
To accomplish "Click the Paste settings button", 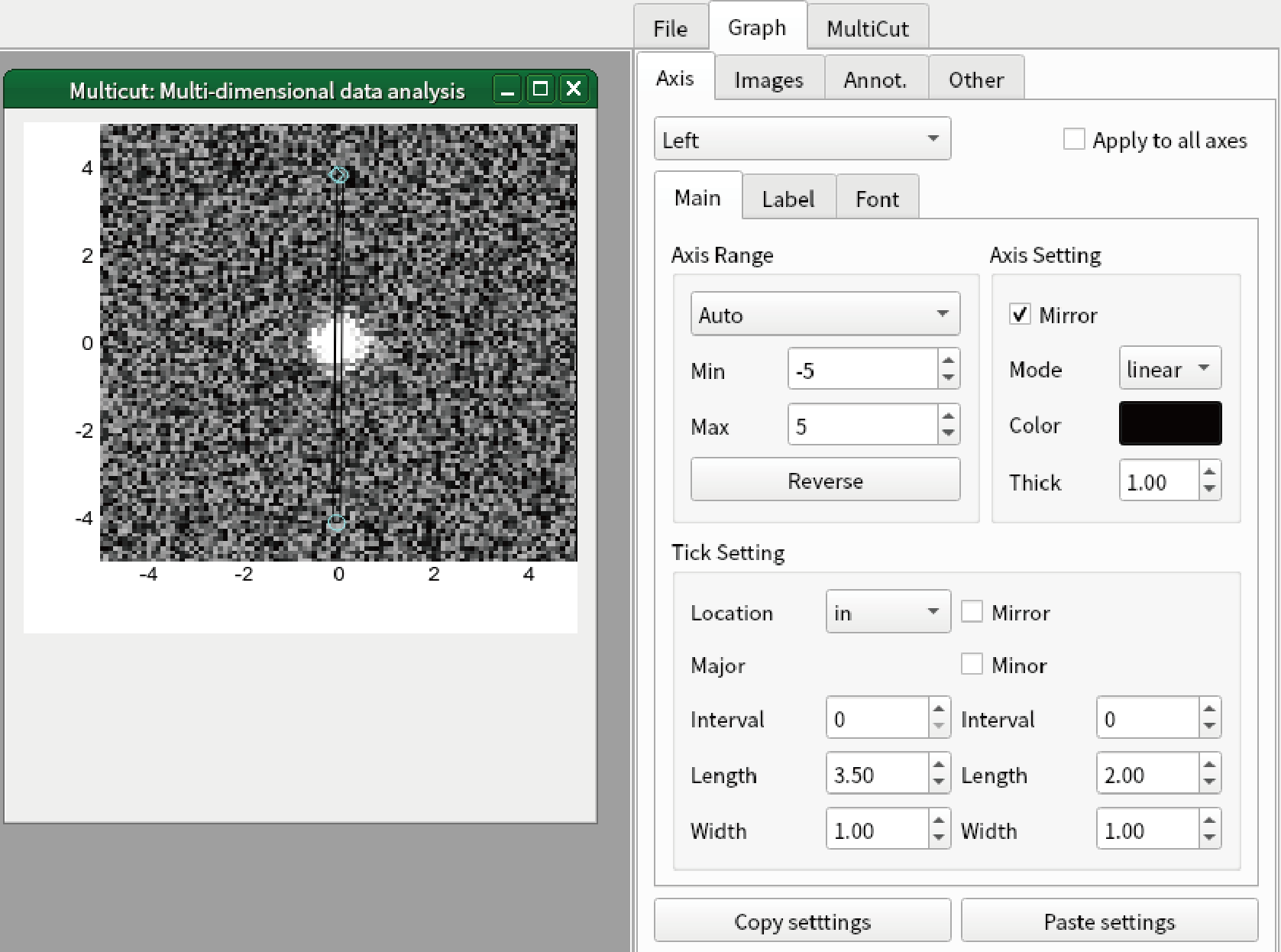I will (x=1109, y=921).
